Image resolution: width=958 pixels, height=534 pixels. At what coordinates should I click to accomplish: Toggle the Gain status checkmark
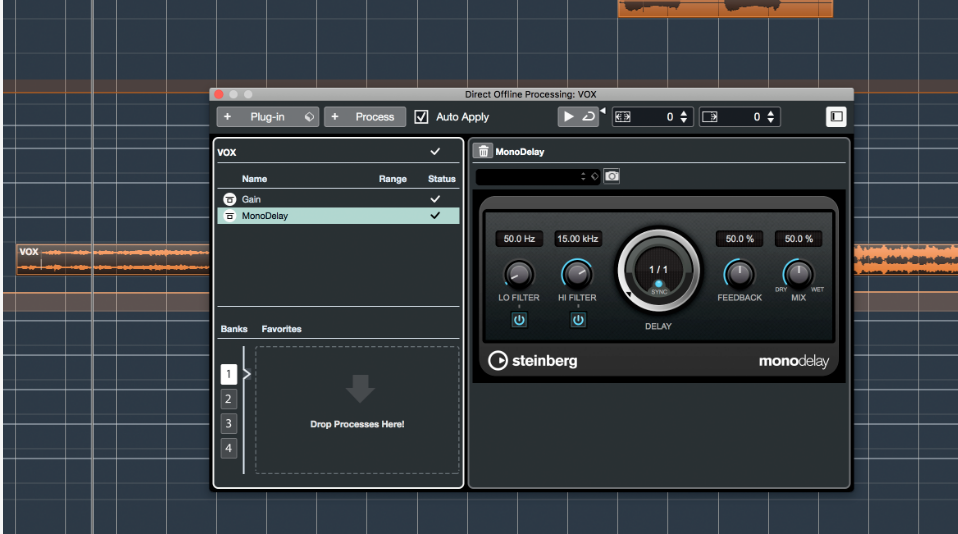pos(435,199)
